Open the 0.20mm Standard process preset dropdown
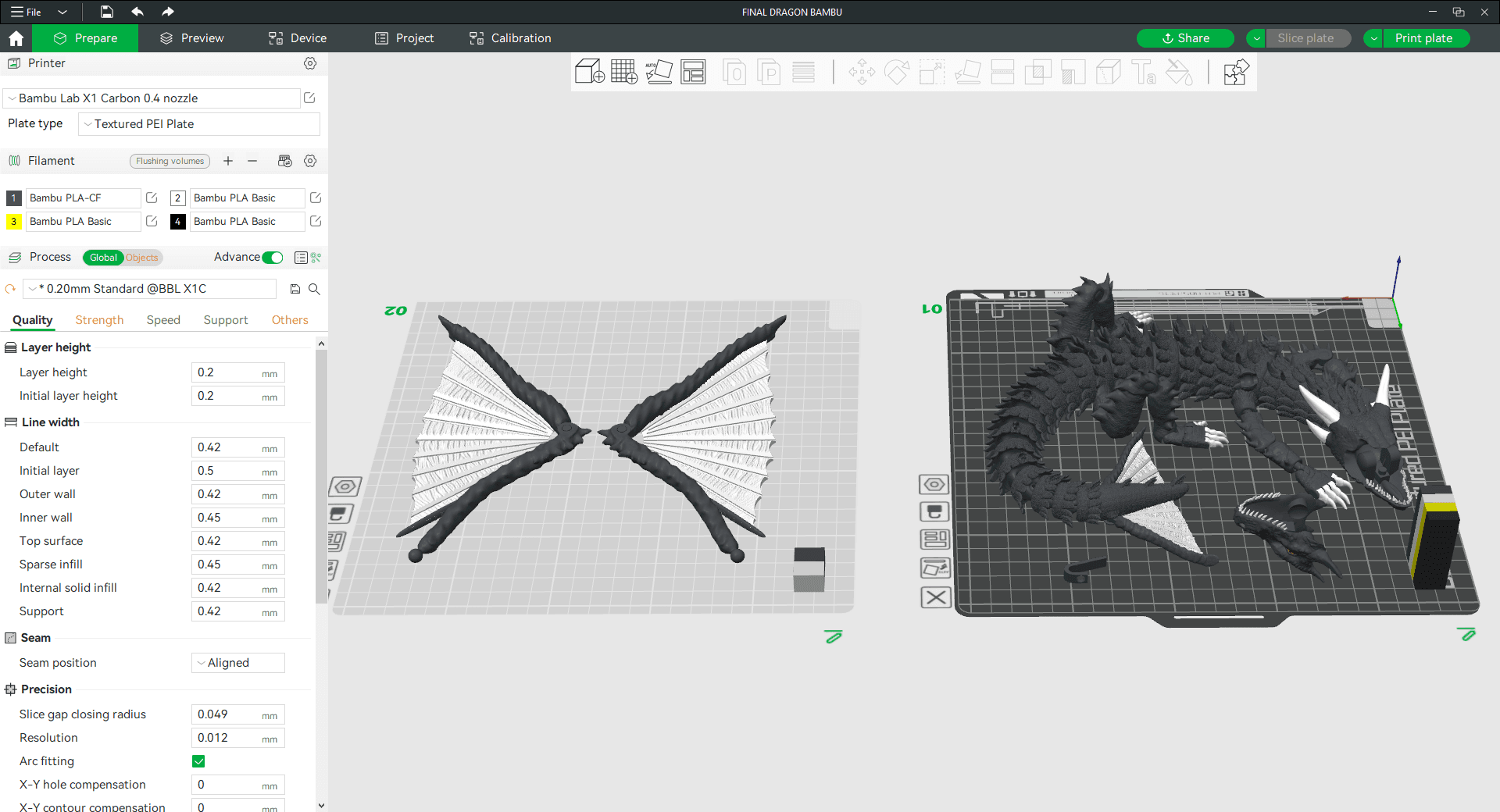Image resolution: width=1500 pixels, height=812 pixels. (x=149, y=289)
